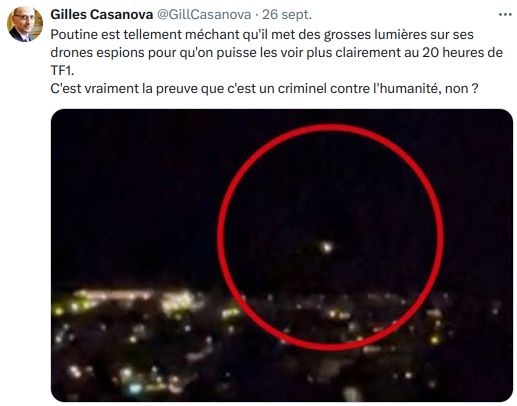
Task: Click the cyan light at the photo's bottom
Action: (135, 388)
